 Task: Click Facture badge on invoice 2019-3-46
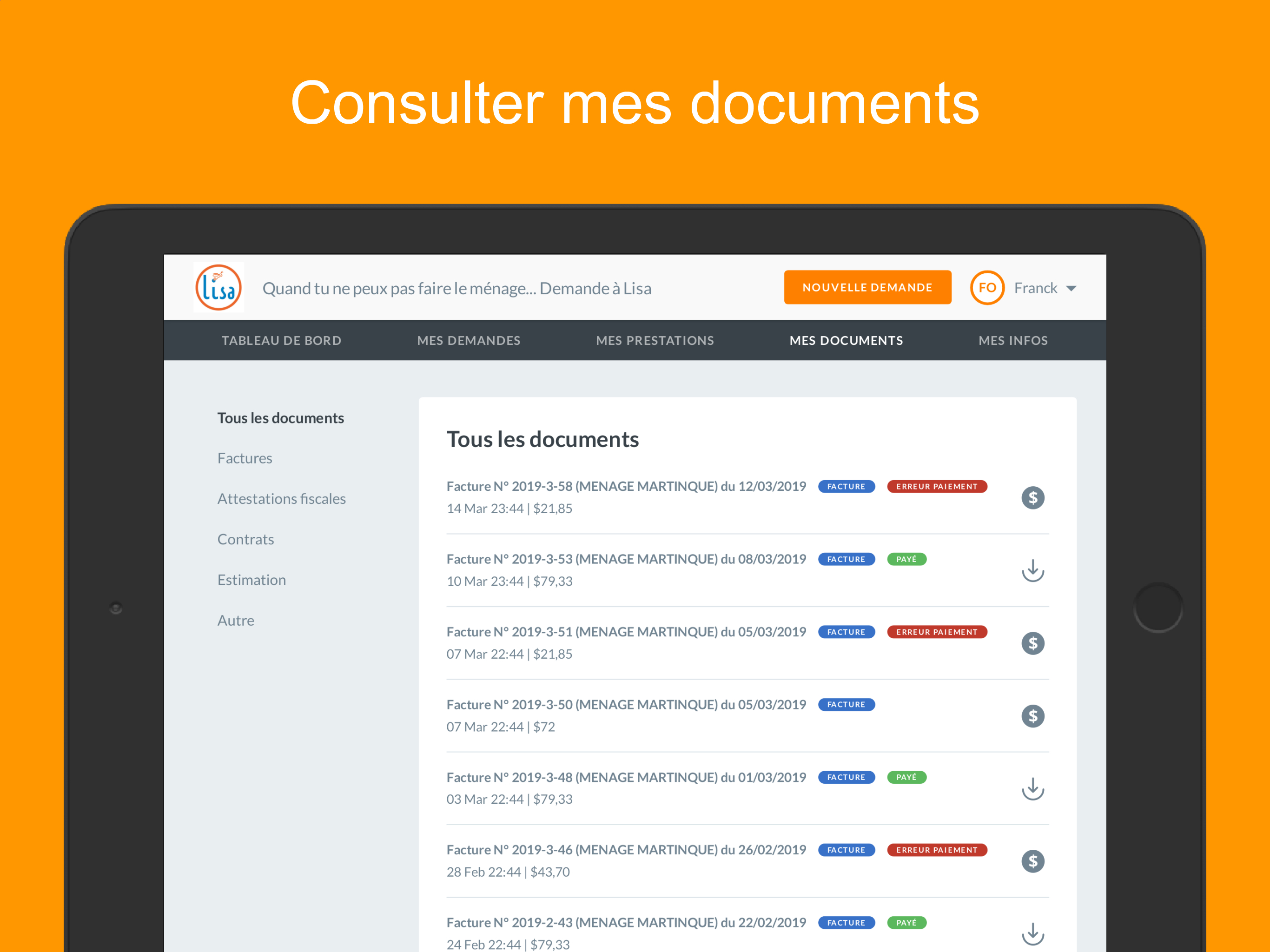pos(846,850)
